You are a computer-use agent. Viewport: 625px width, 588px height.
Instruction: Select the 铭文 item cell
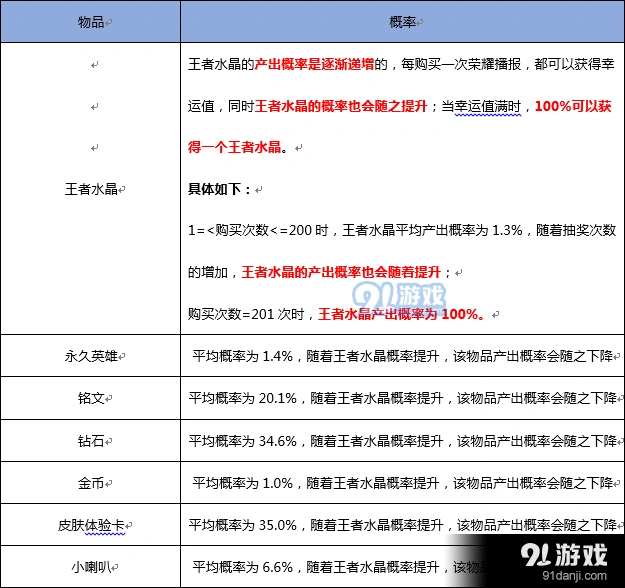tap(90, 398)
